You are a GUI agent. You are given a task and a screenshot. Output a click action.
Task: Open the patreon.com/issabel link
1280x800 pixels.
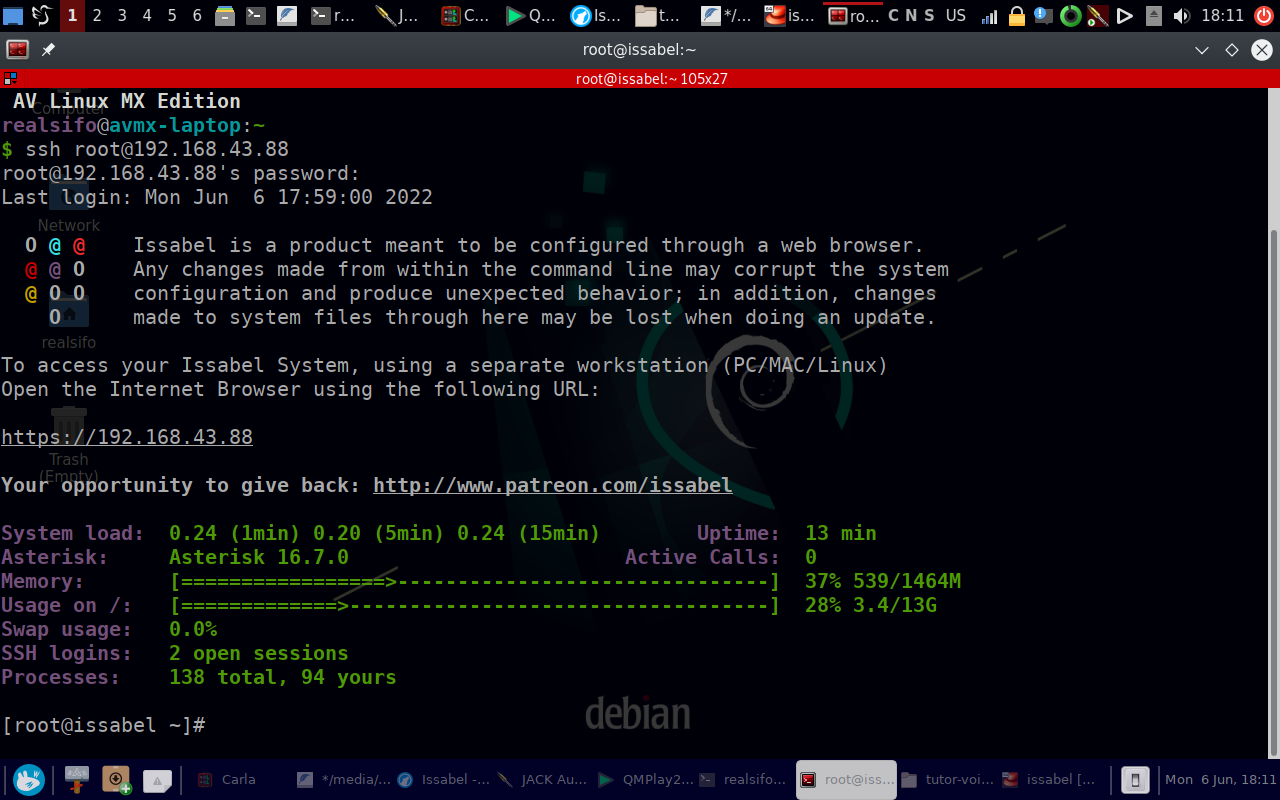pyautogui.click(x=553, y=485)
